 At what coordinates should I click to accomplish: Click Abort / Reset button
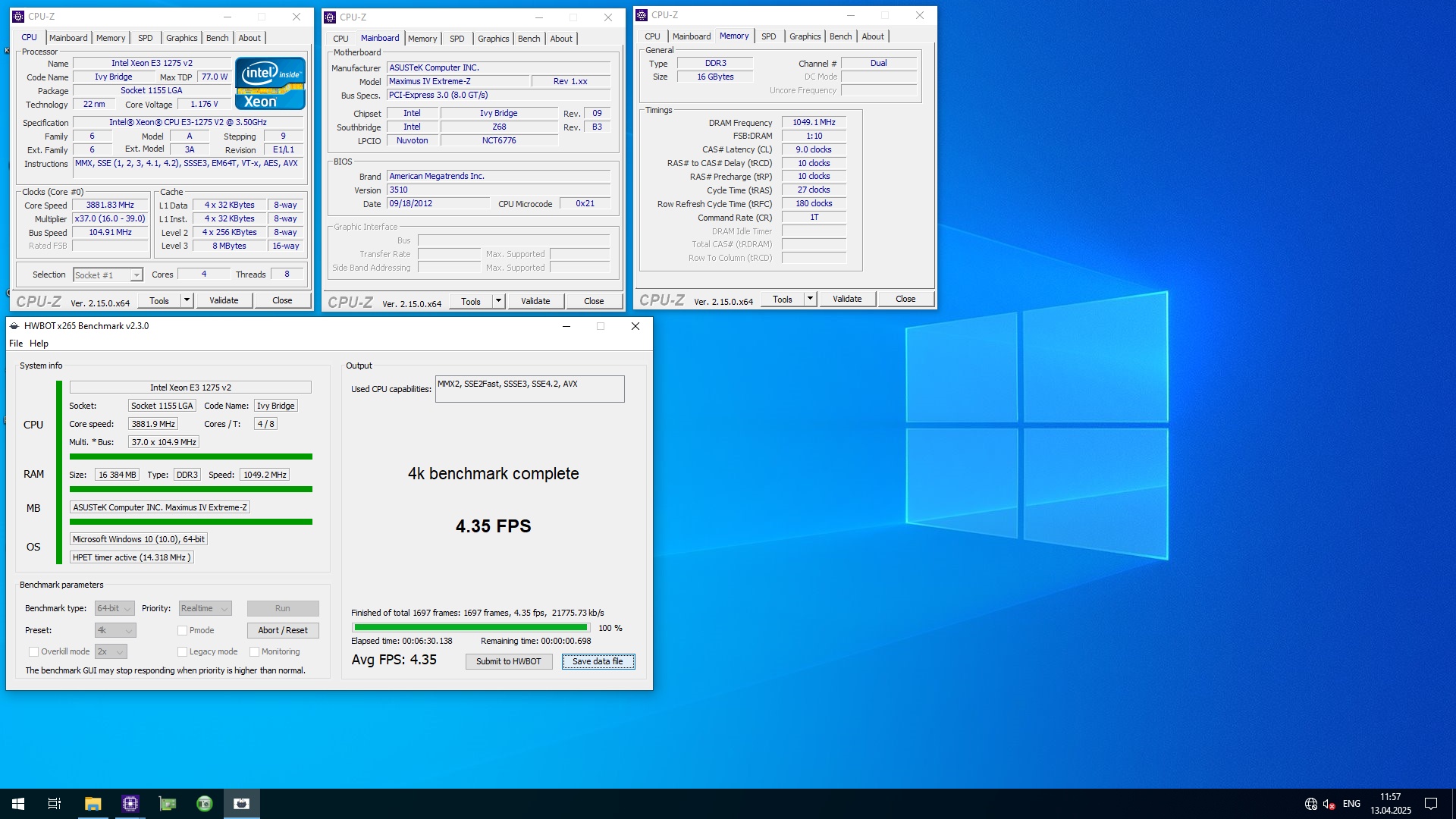(283, 631)
